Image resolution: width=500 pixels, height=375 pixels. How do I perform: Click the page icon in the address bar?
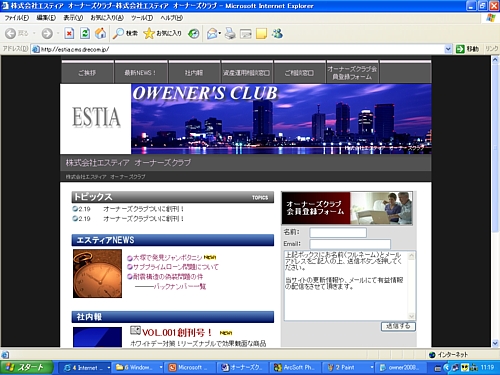(x=36, y=49)
